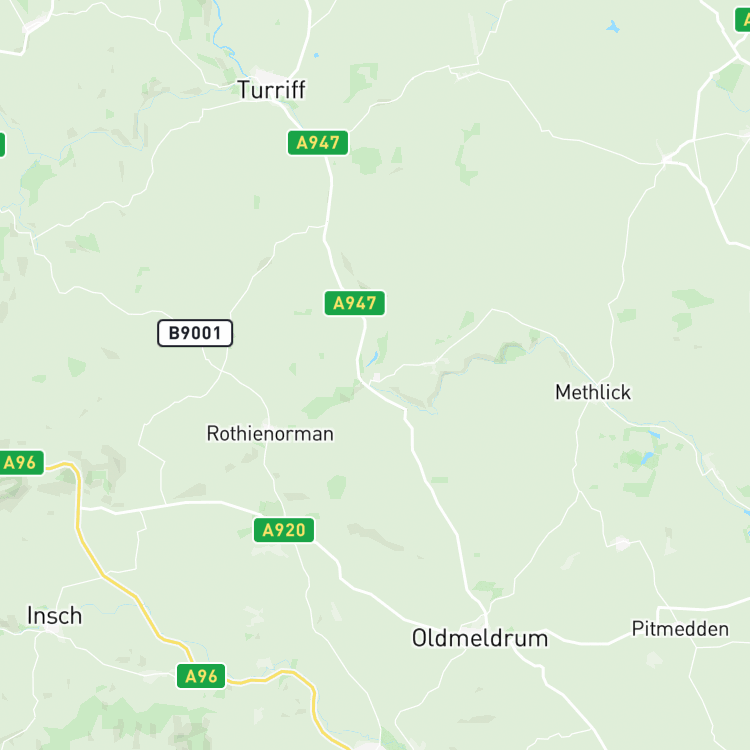The image size is (750, 750).
Task: Click the Insch town label
Action: click(x=55, y=616)
